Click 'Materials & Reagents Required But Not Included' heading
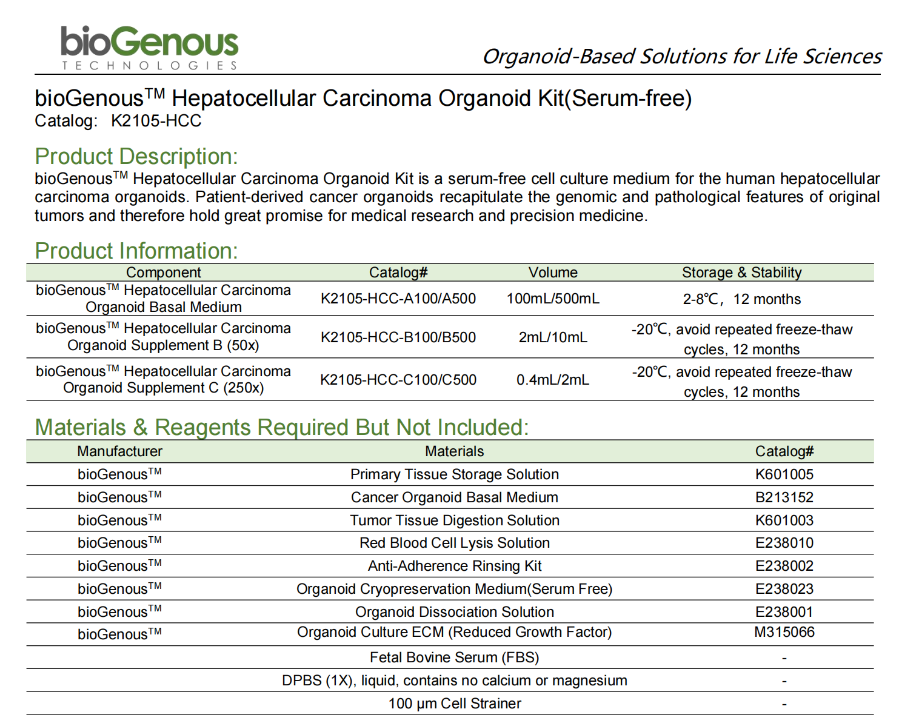 pos(282,428)
